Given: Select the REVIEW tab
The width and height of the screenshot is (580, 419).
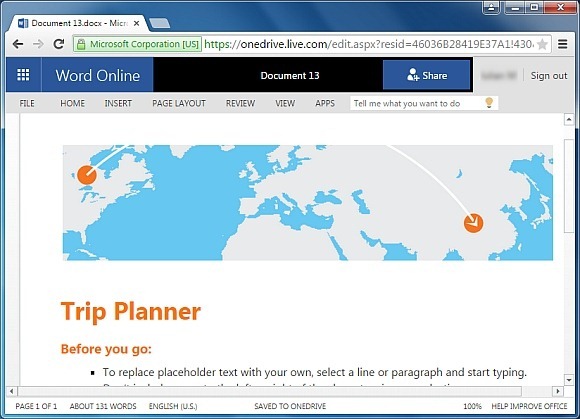Looking at the screenshot, I should (x=240, y=104).
